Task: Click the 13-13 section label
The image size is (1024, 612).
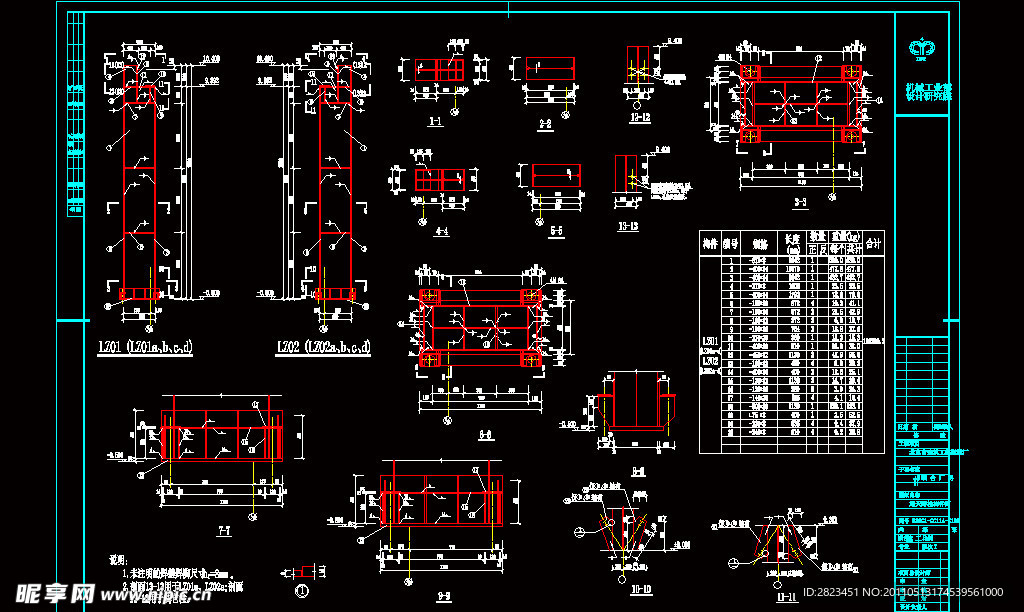Action: point(628,226)
